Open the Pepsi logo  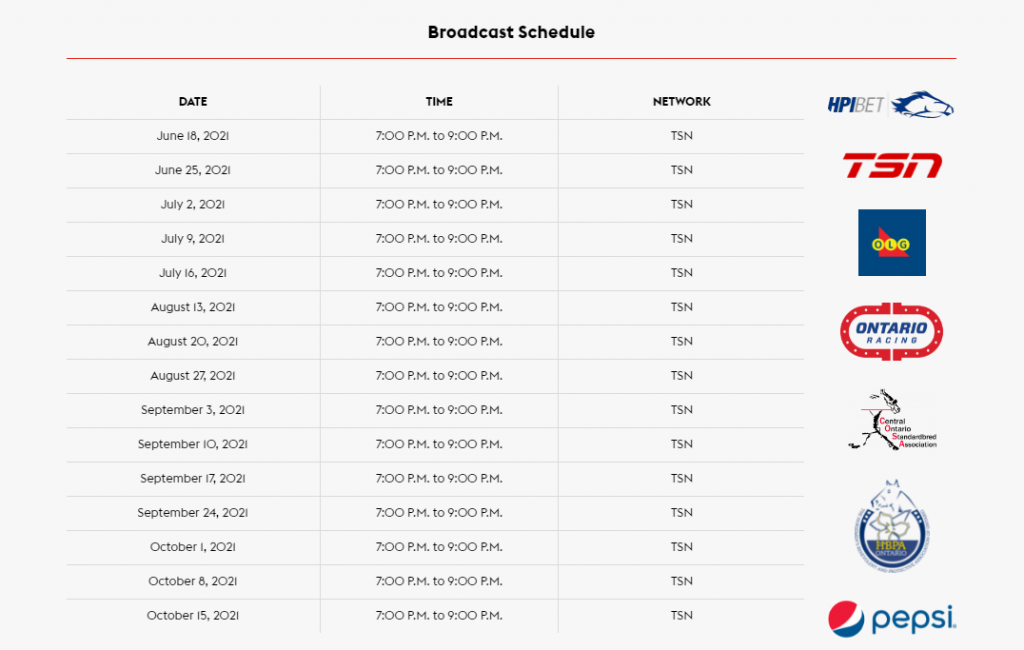pyautogui.click(x=892, y=619)
